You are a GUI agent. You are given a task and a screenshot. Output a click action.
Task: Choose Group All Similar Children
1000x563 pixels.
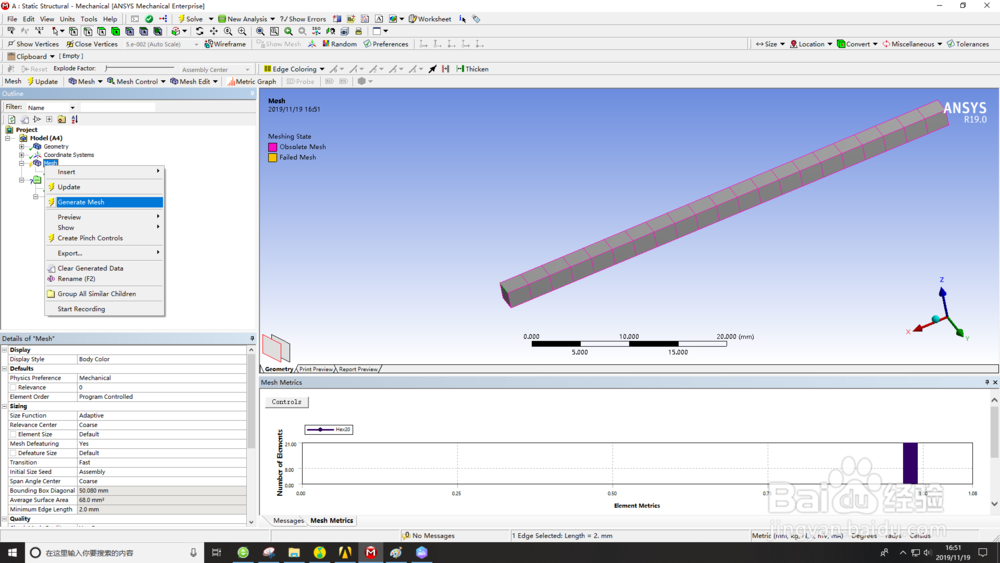(105, 294)
